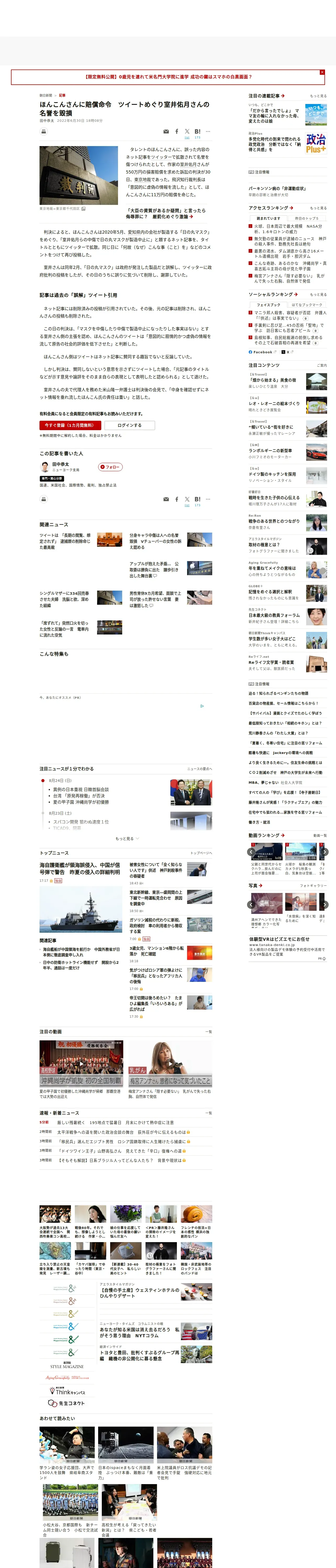Open MBA、夢じゃない 社会人大学院 link
This screenshot has height=1568, width=336.
pyautogui.click(x=275, y=782)
